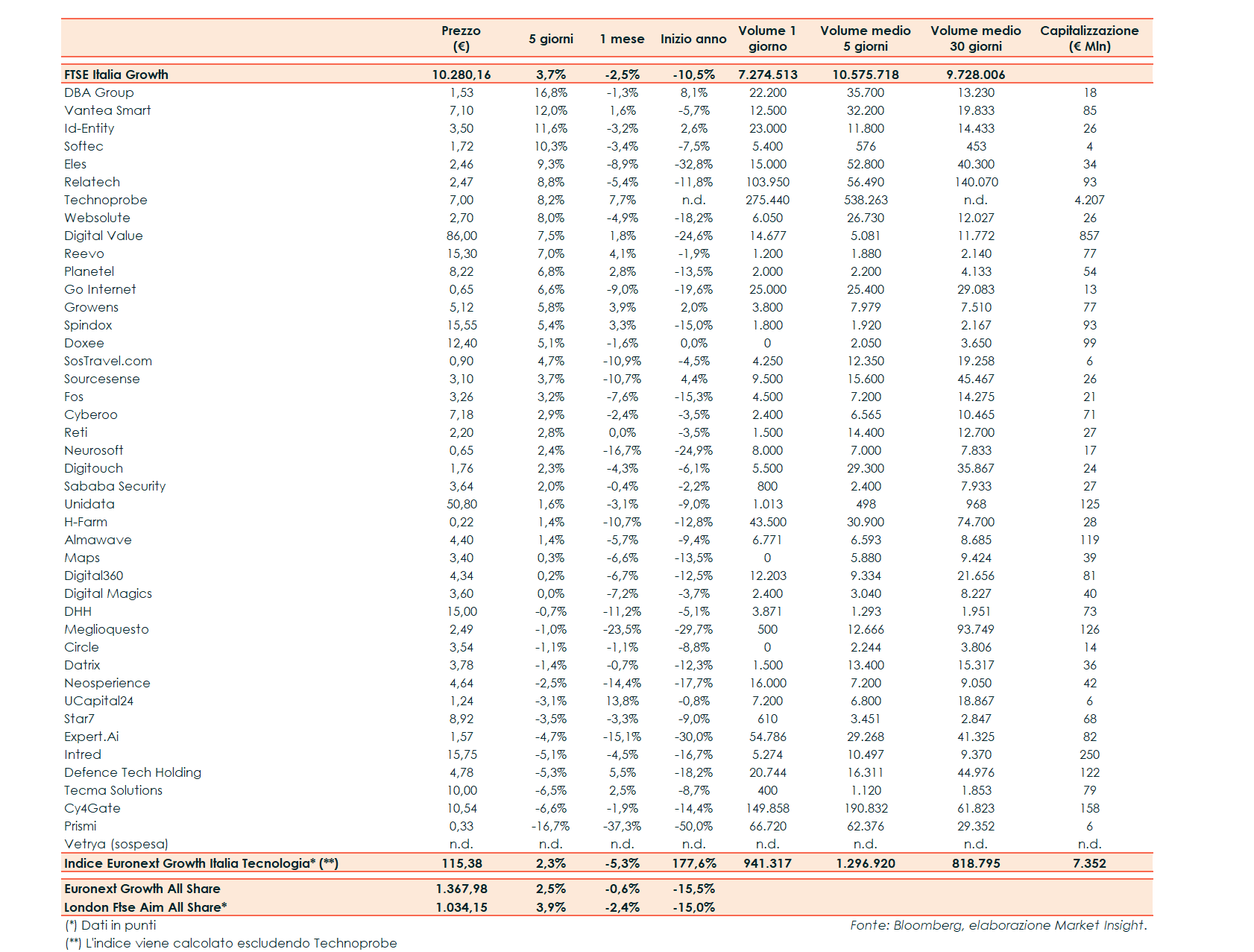This screenshot has width=1254, height=952.
Task: Click the 'Volume medio 30 giorni' header
Action: (975, 38)
